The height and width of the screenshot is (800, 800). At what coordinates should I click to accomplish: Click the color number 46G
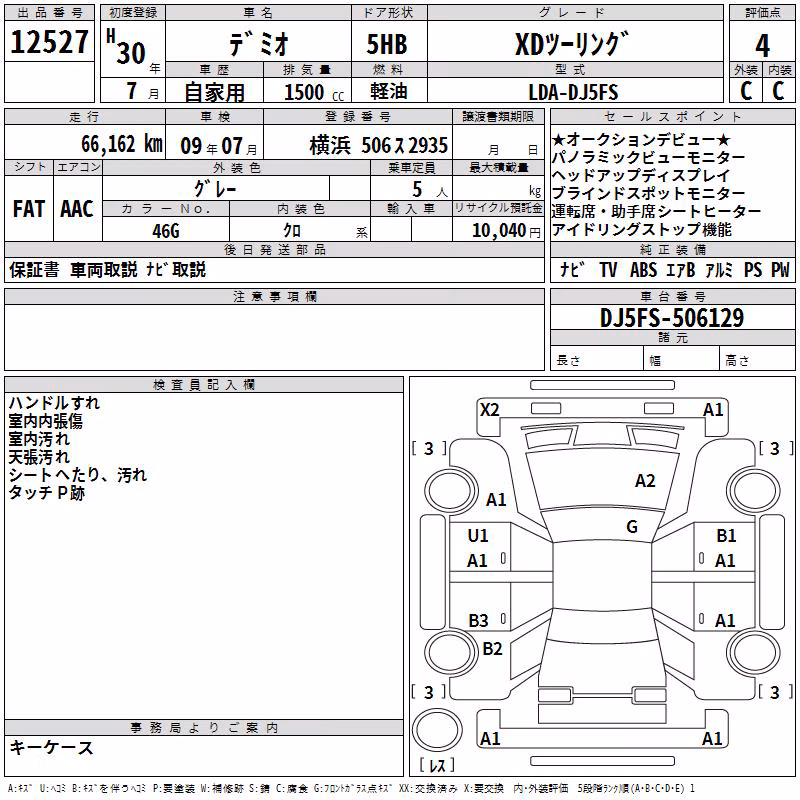[x=166, y=231]
